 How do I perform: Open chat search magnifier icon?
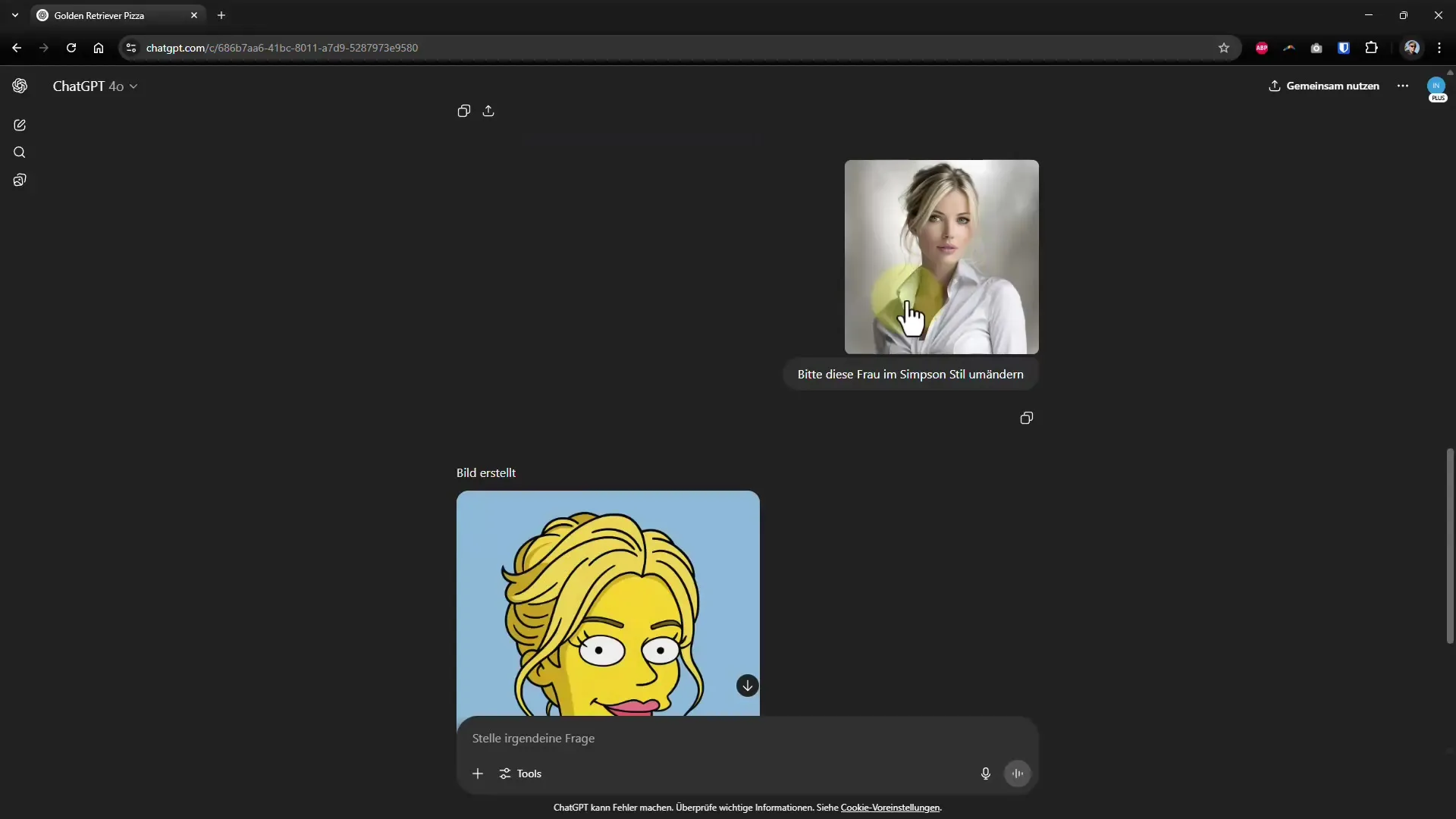20,152
